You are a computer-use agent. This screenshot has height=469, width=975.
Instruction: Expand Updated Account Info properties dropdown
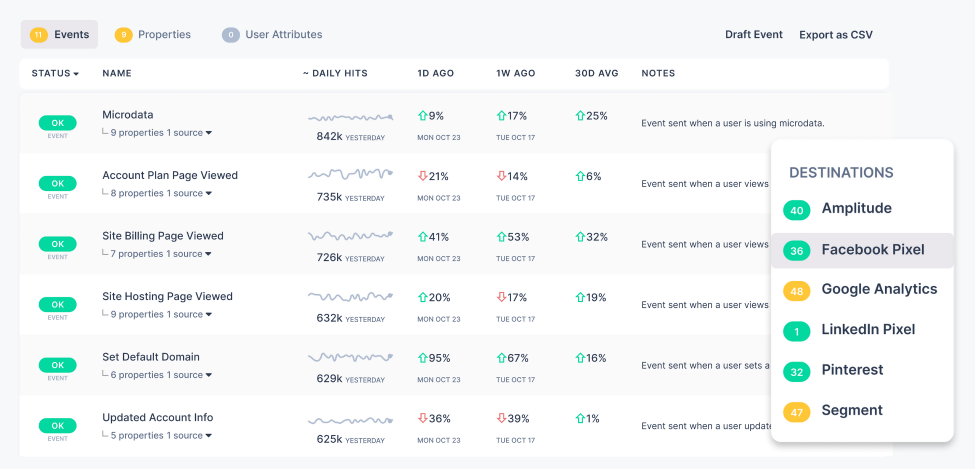[x=209, y=436]
